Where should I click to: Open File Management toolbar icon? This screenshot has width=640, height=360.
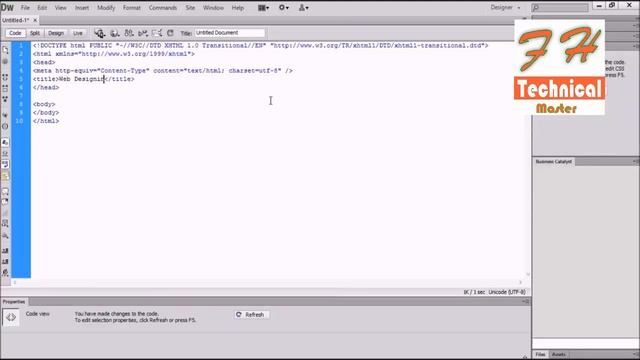coord(129,33)
